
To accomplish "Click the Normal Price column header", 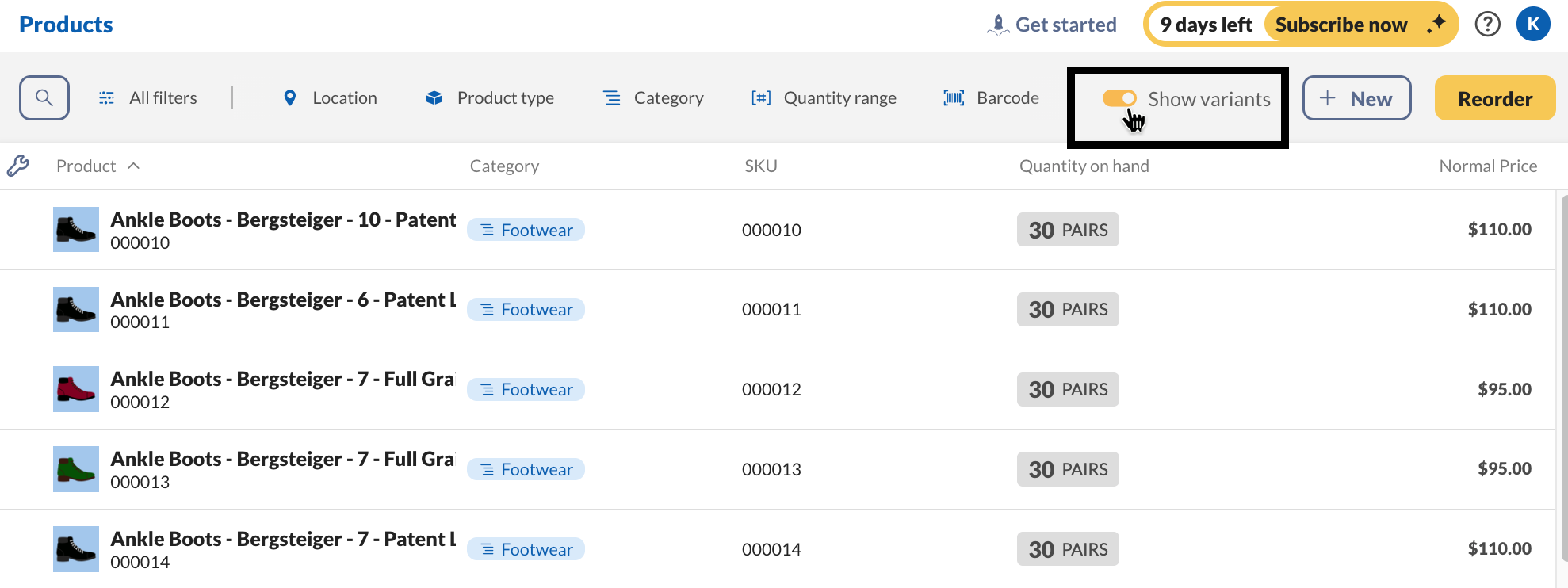I will [x=1487, y=166].
